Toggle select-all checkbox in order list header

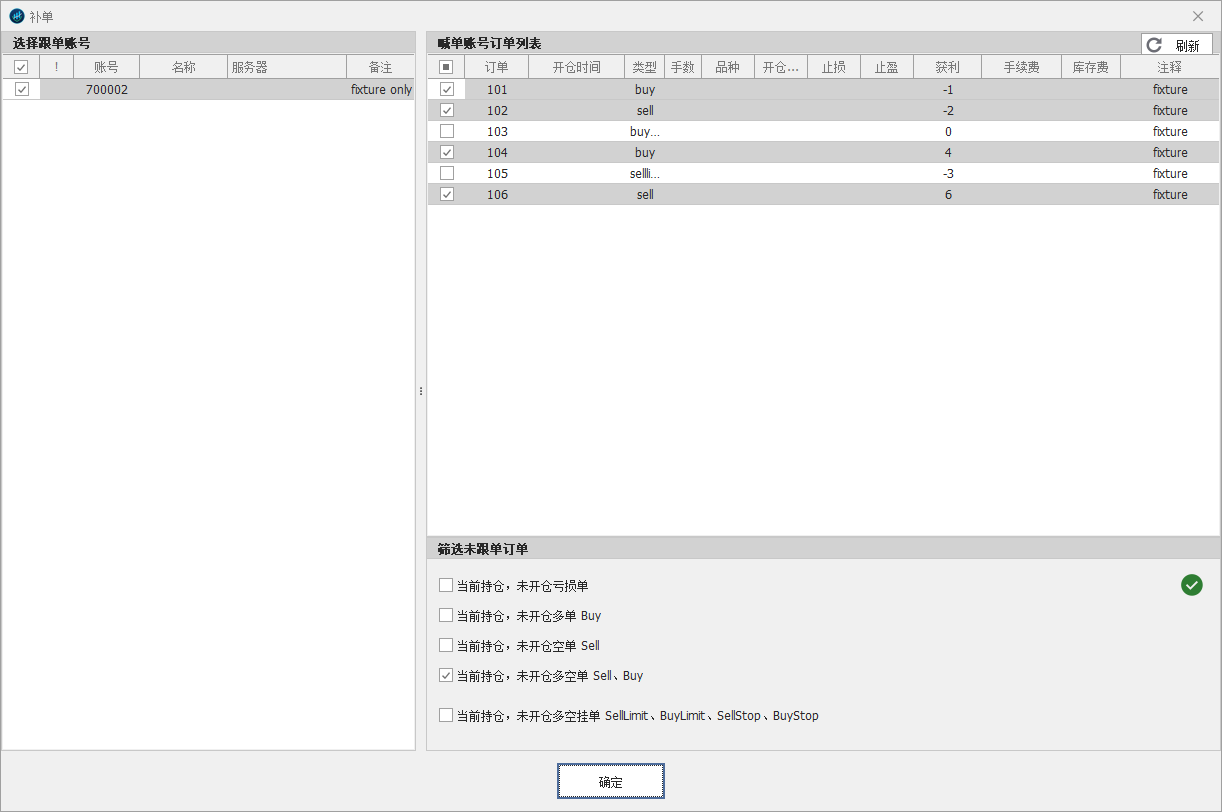coord(446,67)
